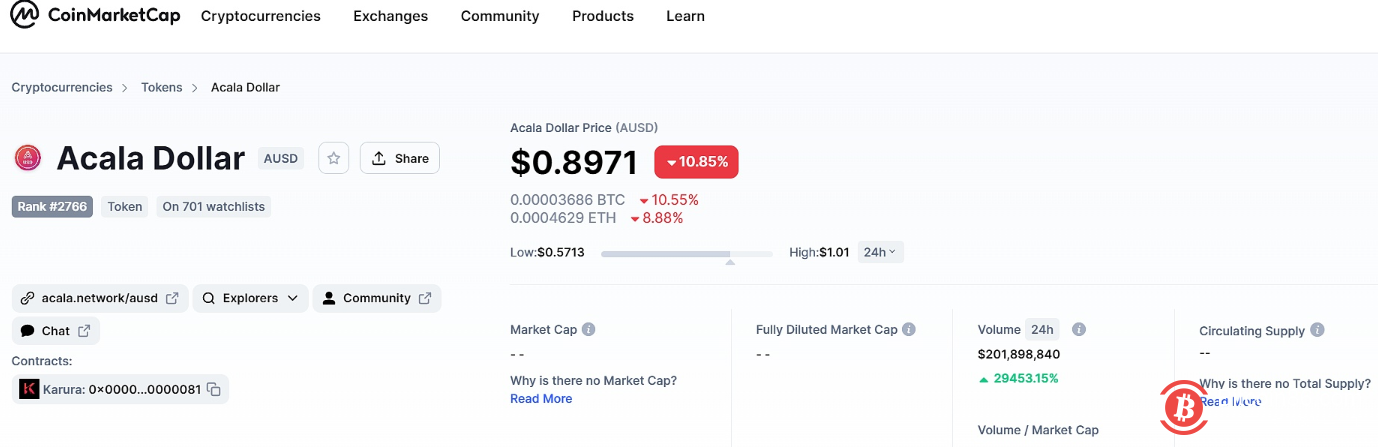Click the low-high price range bar
The width and height of the screenshot is (1378, 447).
686,254
